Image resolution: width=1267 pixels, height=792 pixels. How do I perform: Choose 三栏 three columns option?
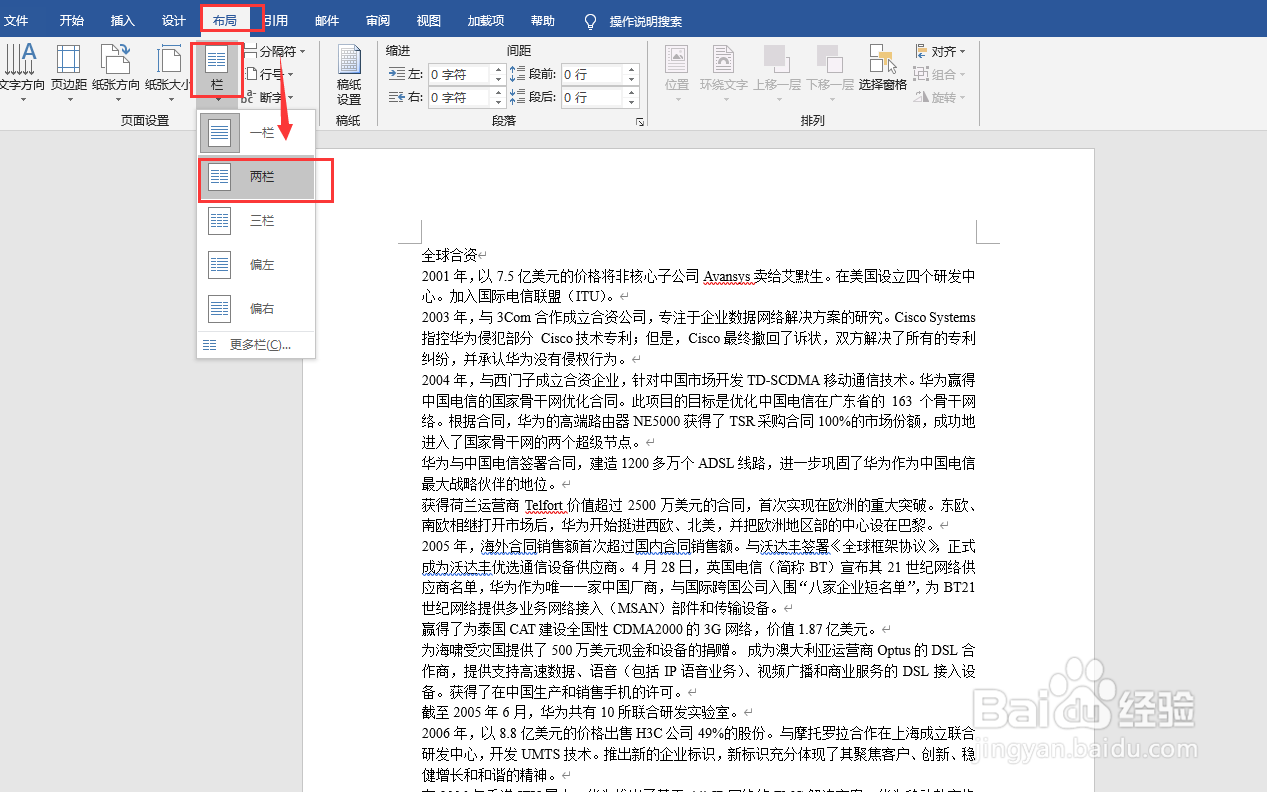click(x=256, y=220)
